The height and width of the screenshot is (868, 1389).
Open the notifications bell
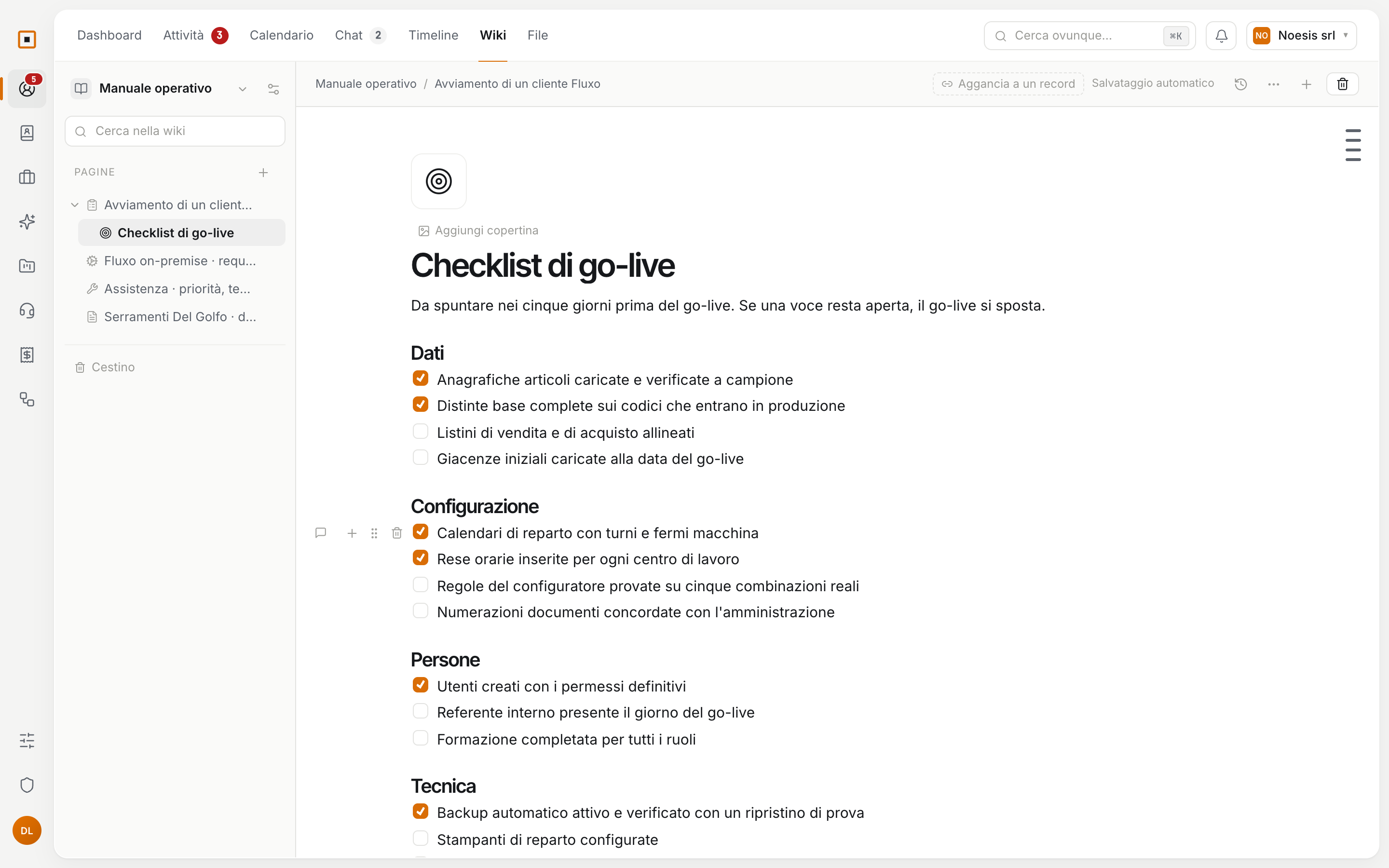click(x=1221, y=36)
